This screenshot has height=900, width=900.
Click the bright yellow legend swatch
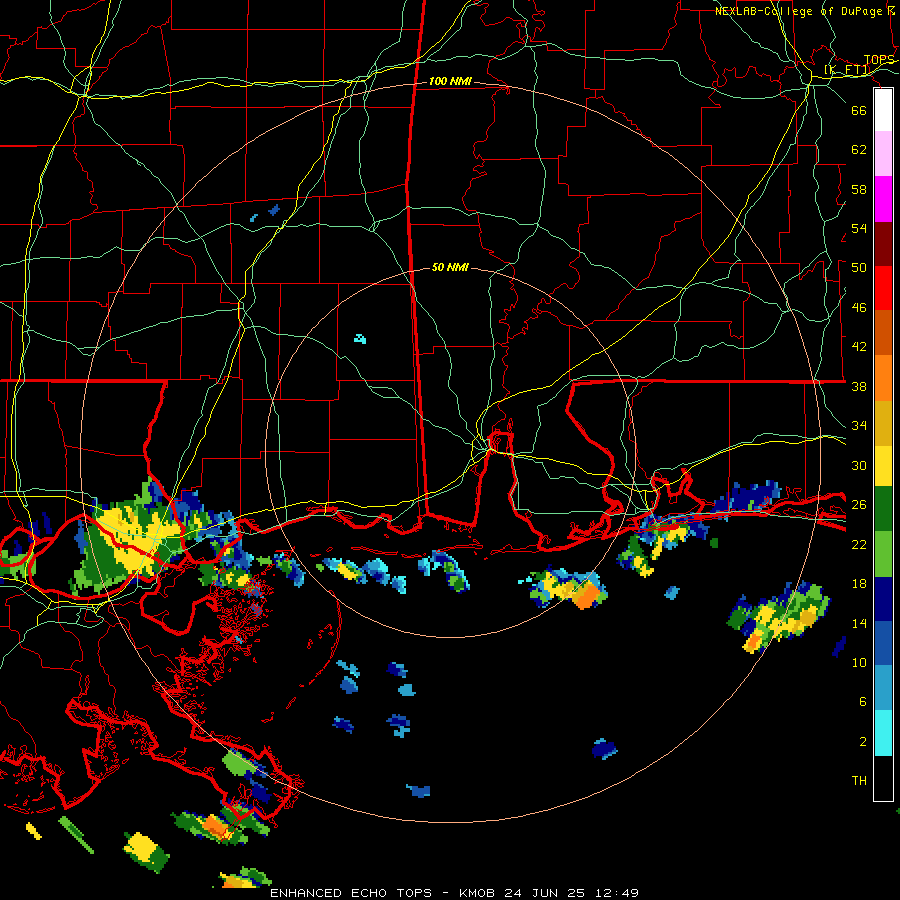[x=883, y=466]
